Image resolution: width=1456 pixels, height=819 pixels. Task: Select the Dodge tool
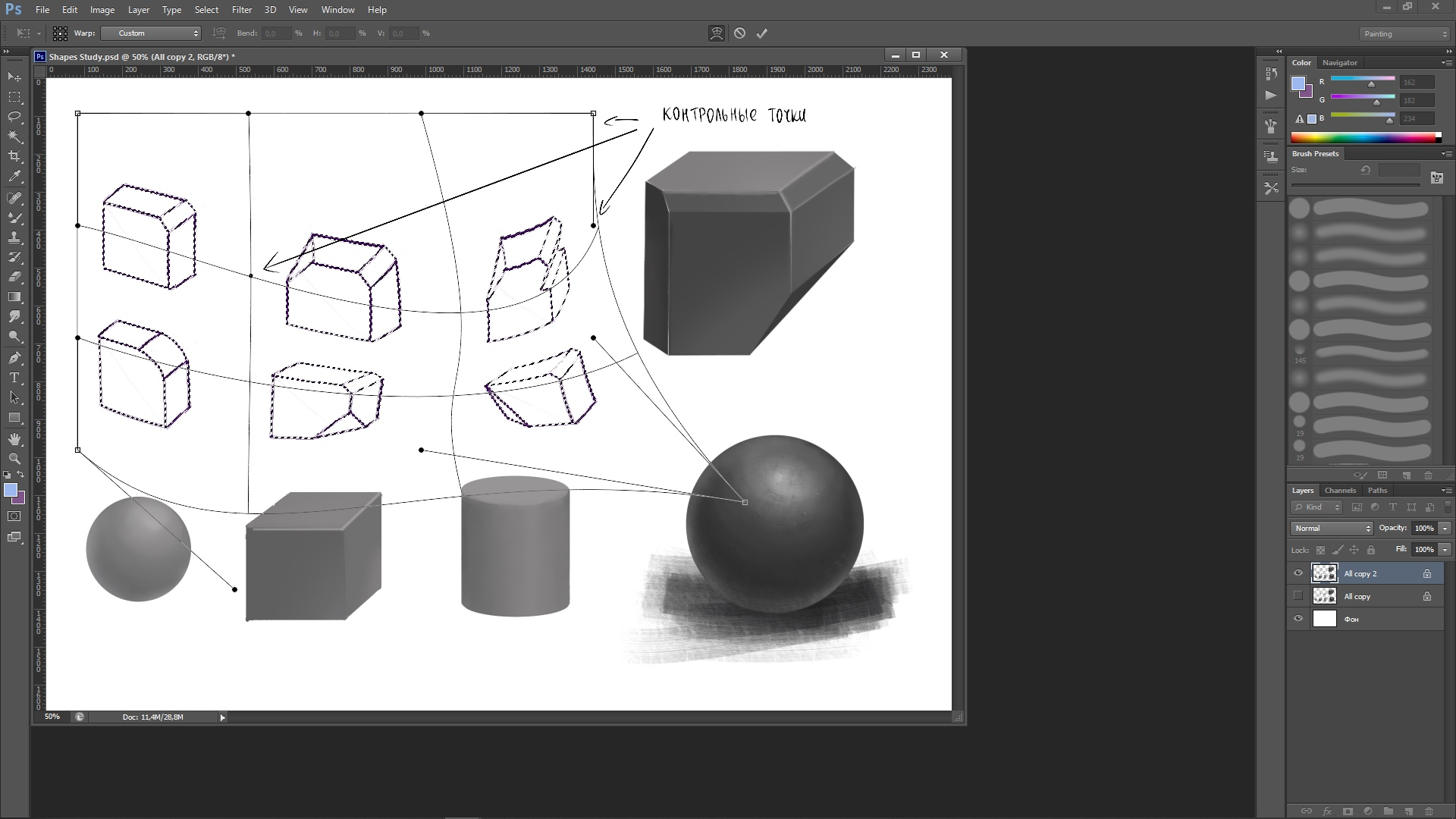pos(14,336)
